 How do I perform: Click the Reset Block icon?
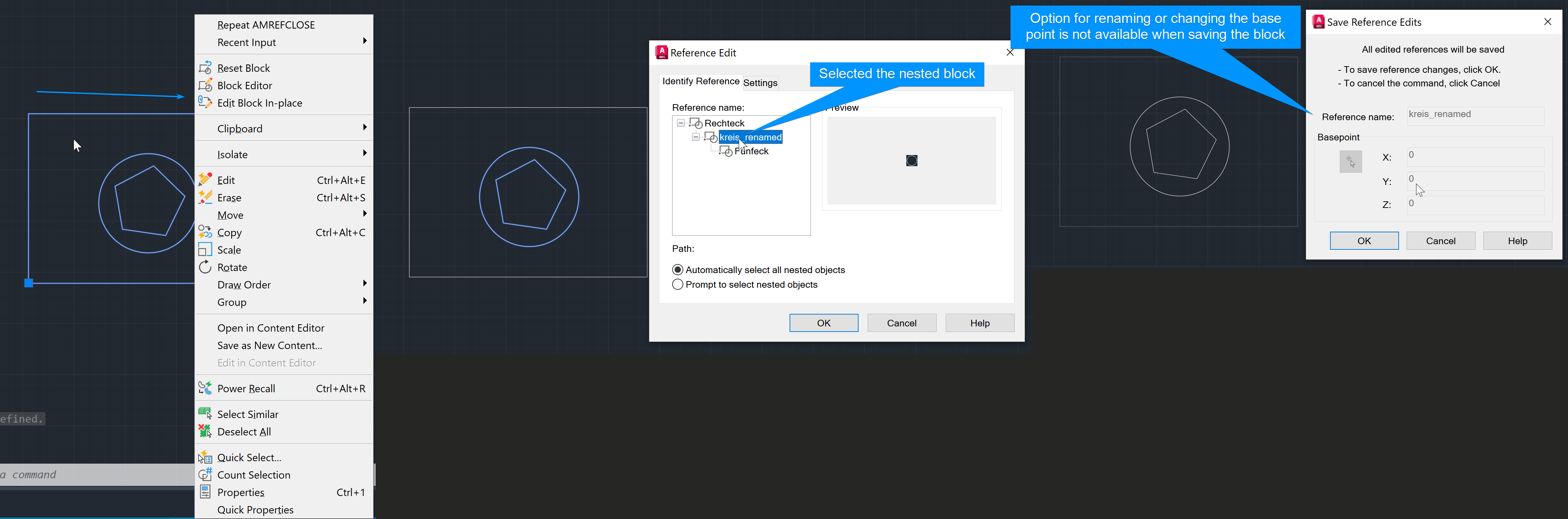point(205,68)
